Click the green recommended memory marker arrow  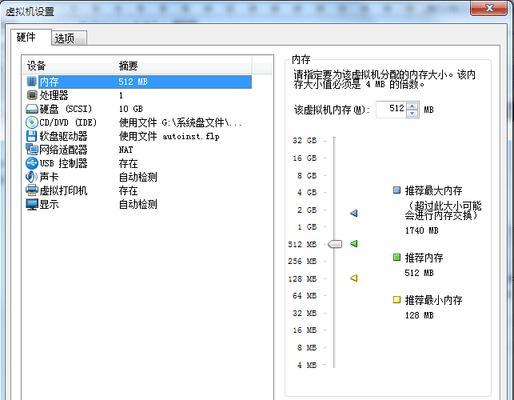[354, 244]
